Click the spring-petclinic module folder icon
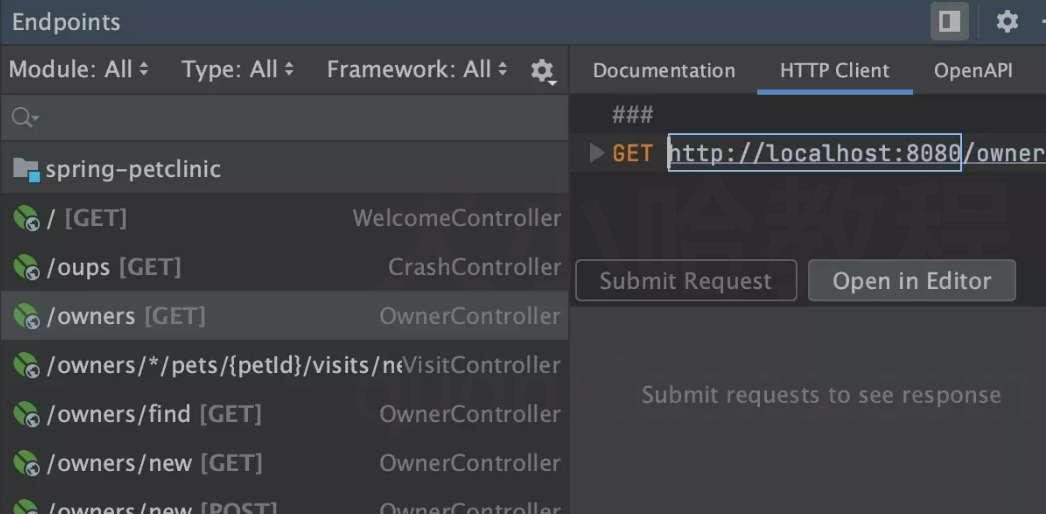 tap(26, 169)
